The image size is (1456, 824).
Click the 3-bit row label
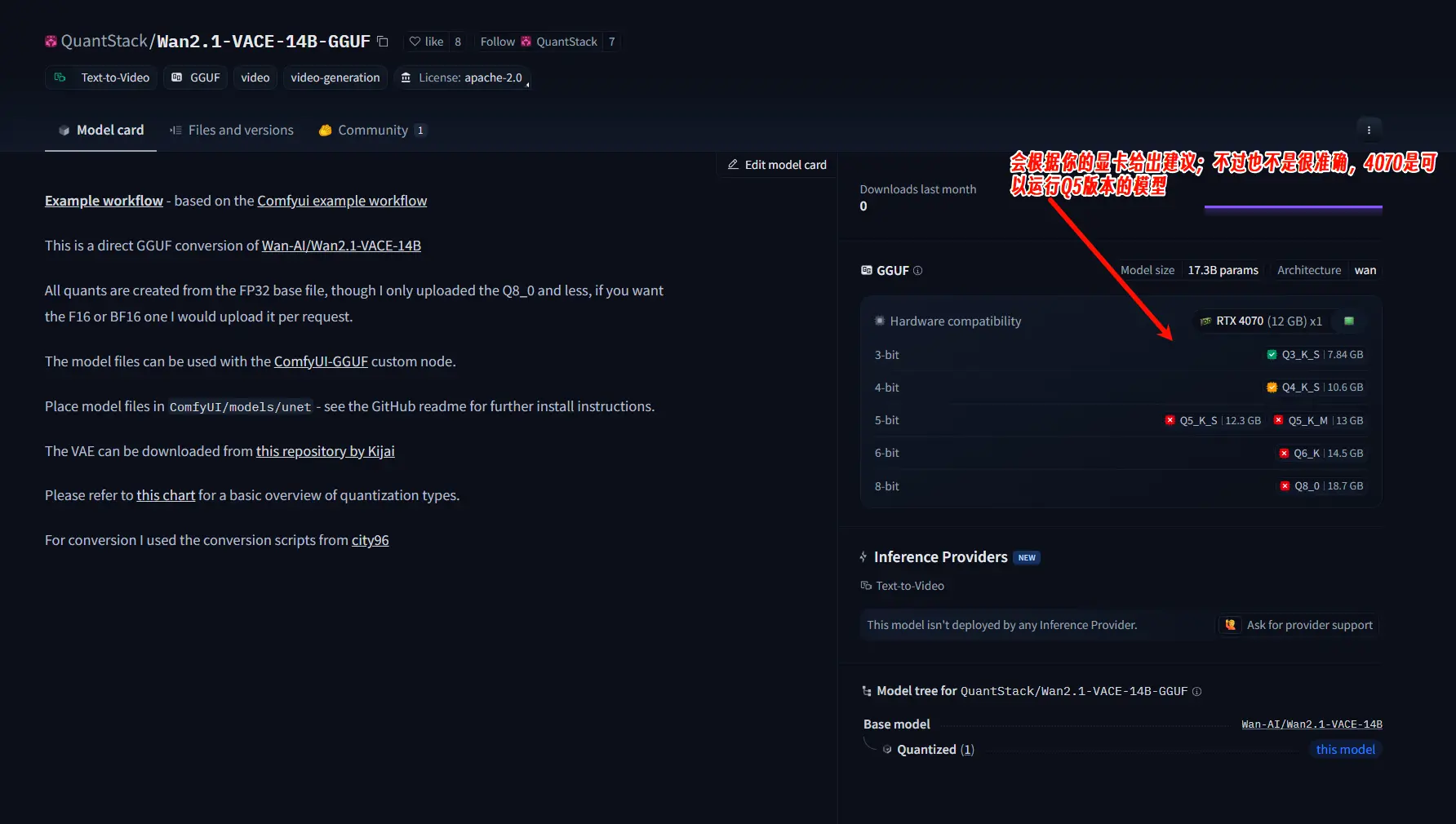[886, 355]
